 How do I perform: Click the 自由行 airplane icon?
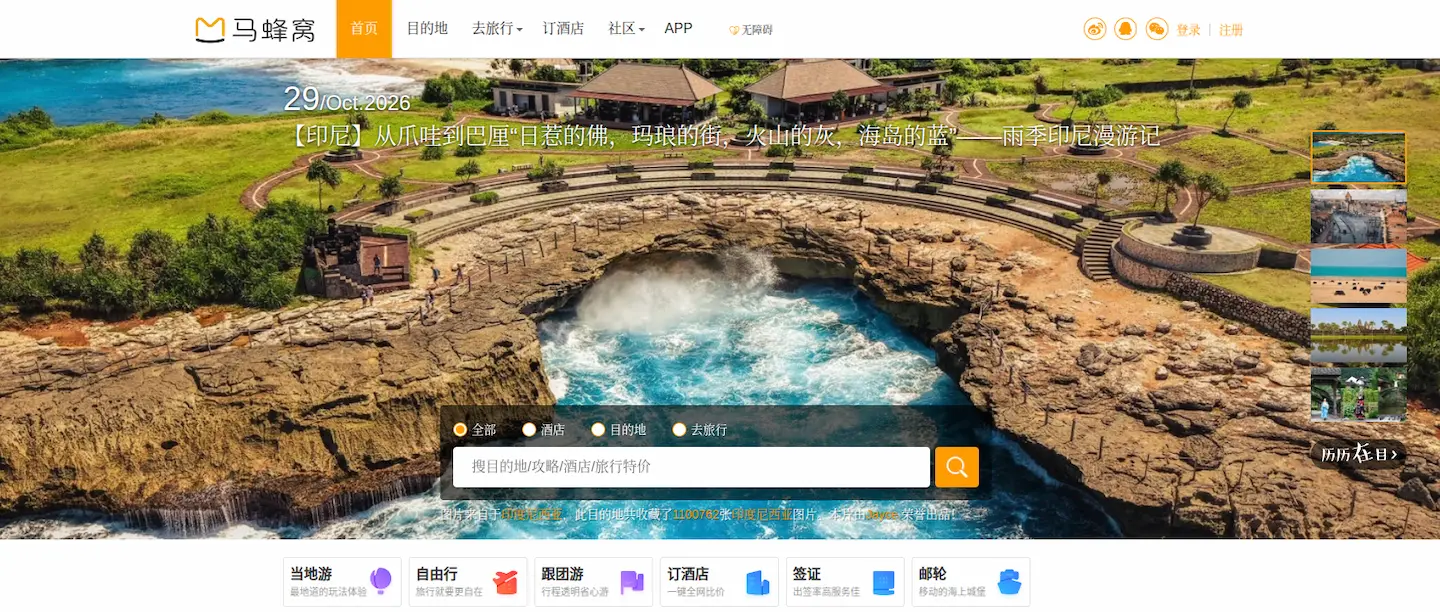506,582
